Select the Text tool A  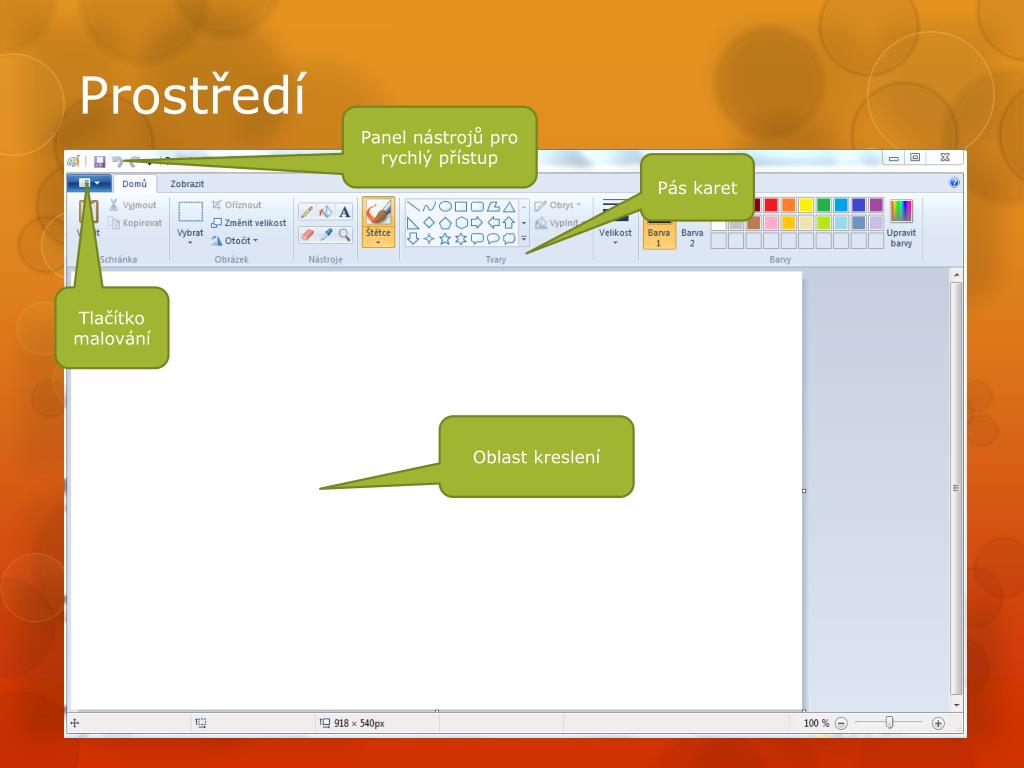344,212
